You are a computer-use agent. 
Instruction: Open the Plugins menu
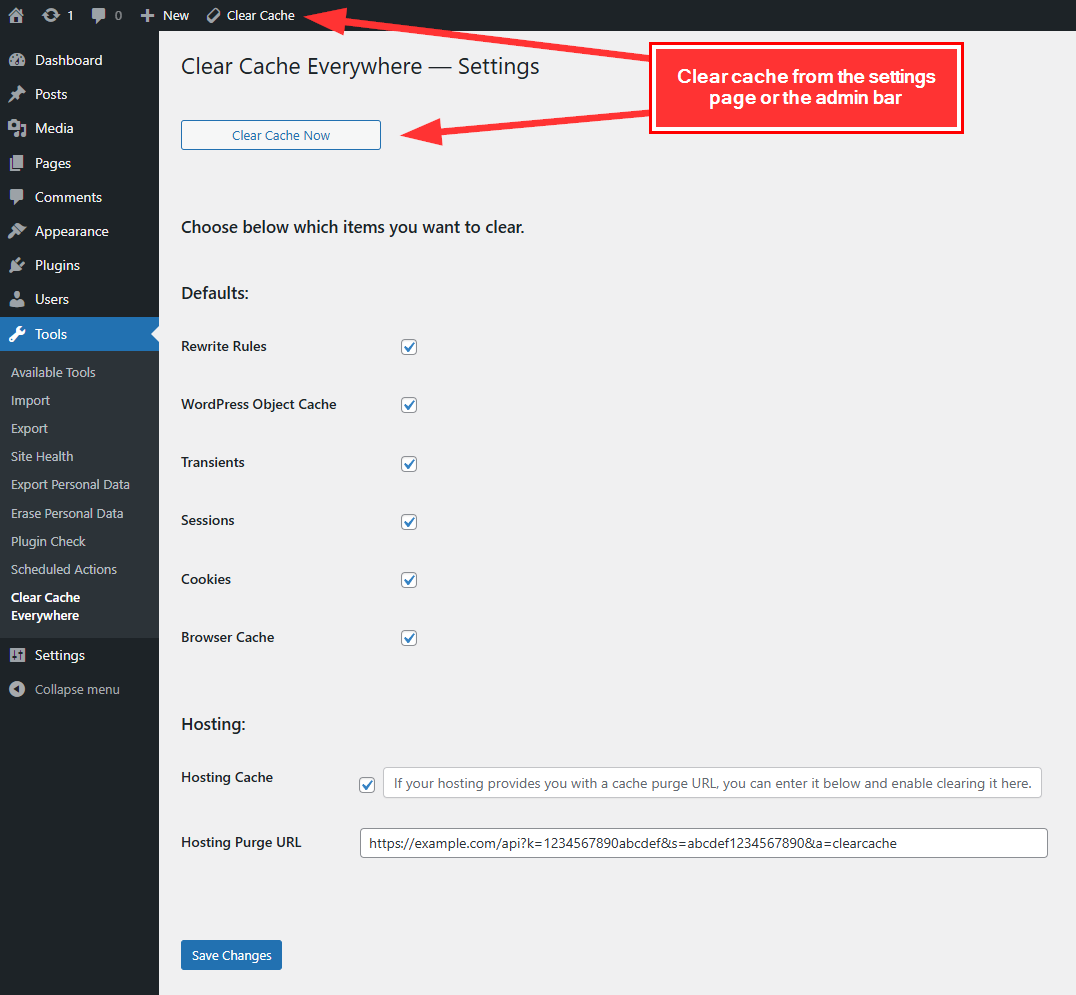[58, 266]
